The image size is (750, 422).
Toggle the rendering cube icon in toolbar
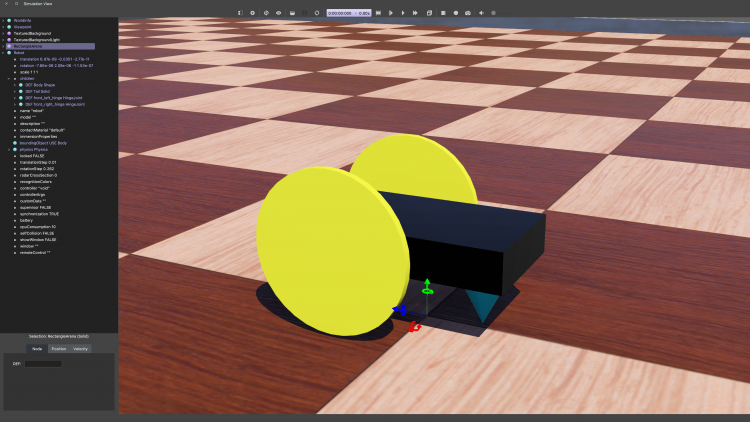point(429,13)
